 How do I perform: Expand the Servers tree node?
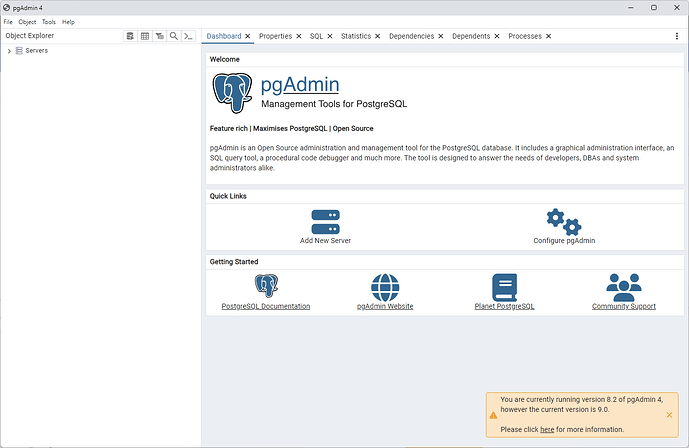(x=9, y=51)
